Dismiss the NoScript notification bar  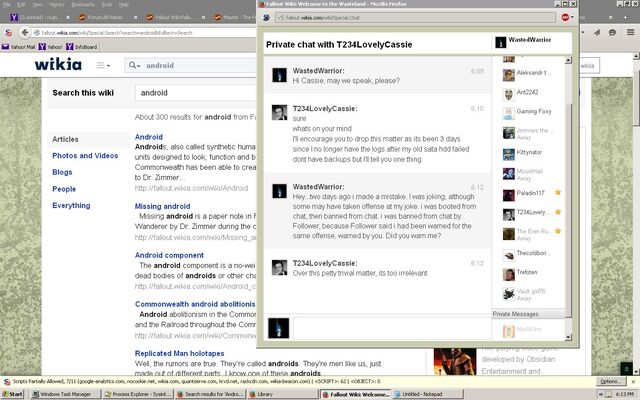(633, 382)
